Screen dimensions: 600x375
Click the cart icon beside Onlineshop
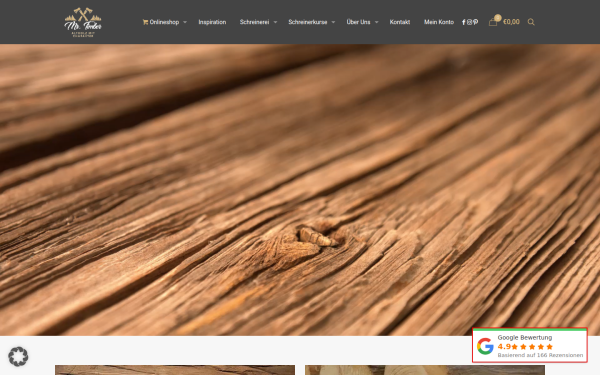coord(145,22)
